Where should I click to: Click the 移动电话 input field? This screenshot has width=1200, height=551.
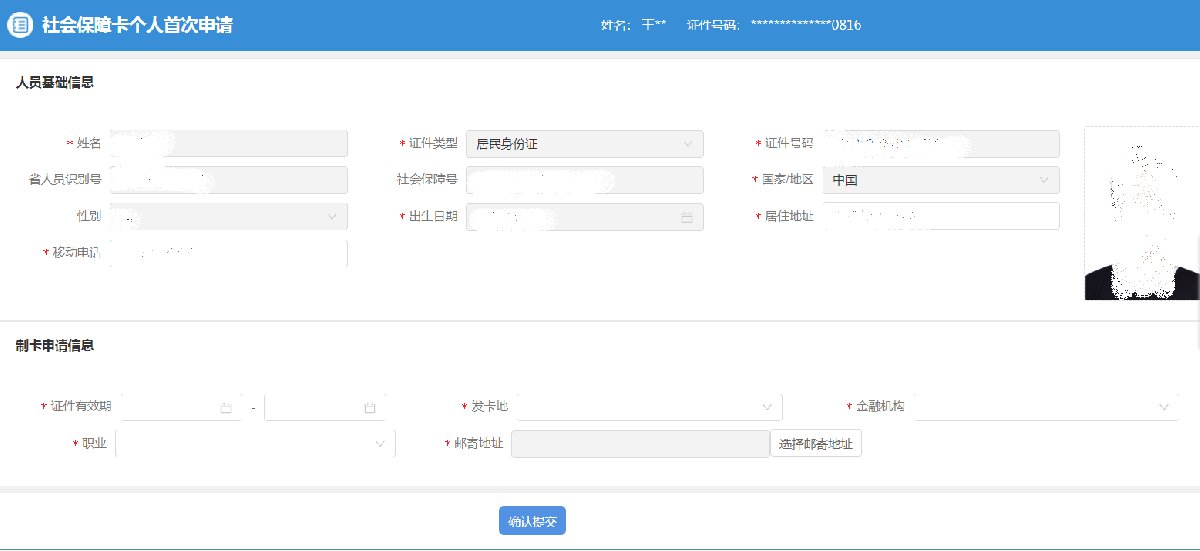click(228, 254)
